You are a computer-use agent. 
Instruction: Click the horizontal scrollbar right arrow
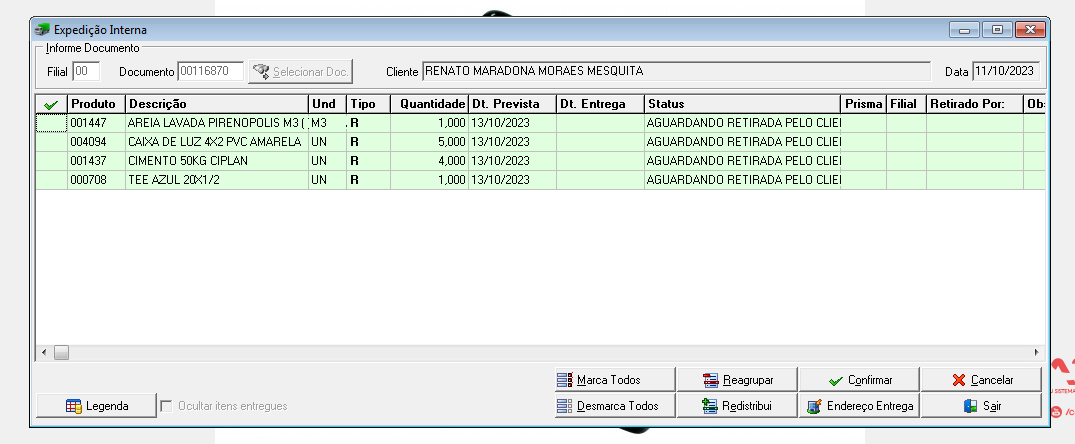point(1037,352)
